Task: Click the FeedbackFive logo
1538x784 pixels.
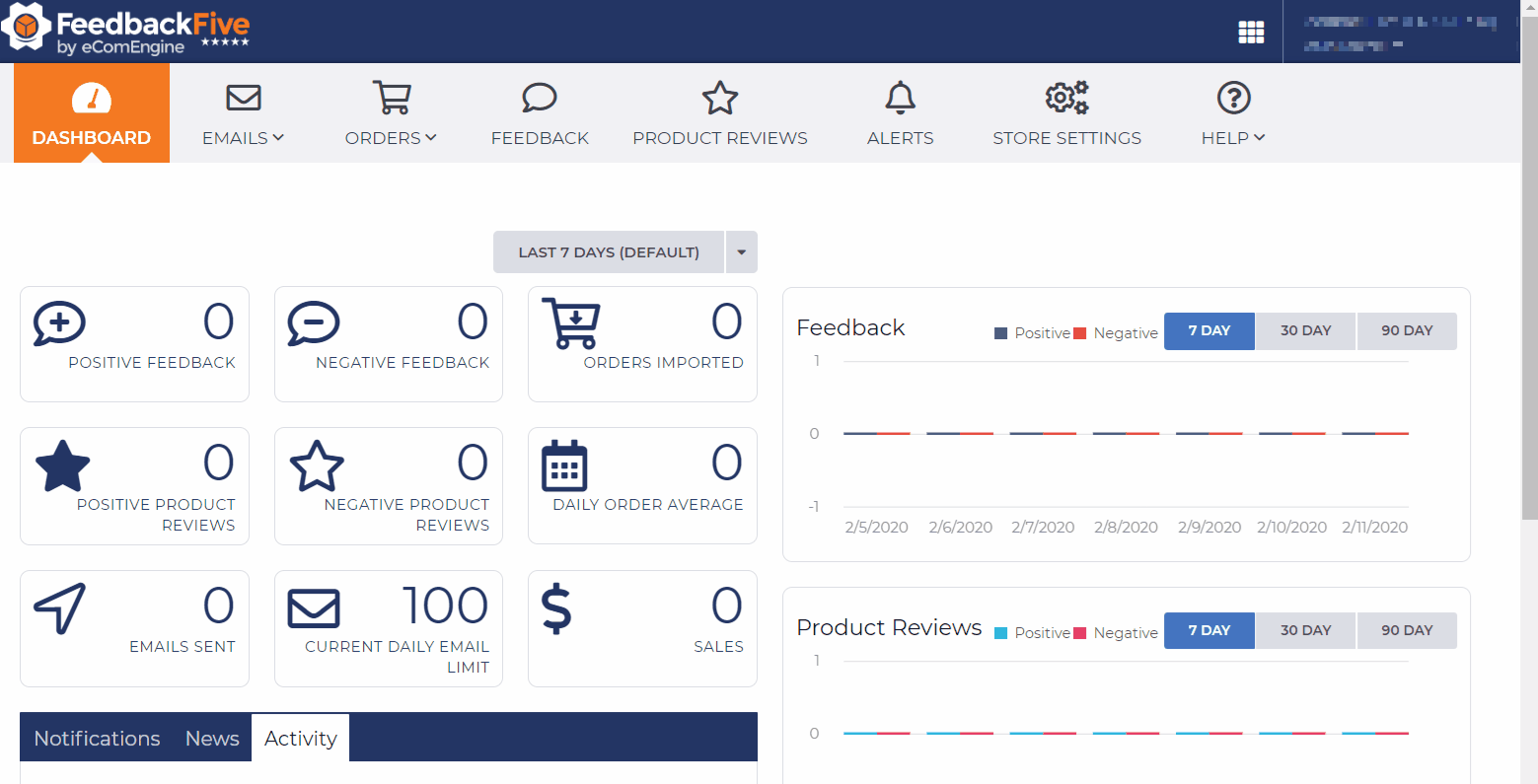Action: point(128,31)
